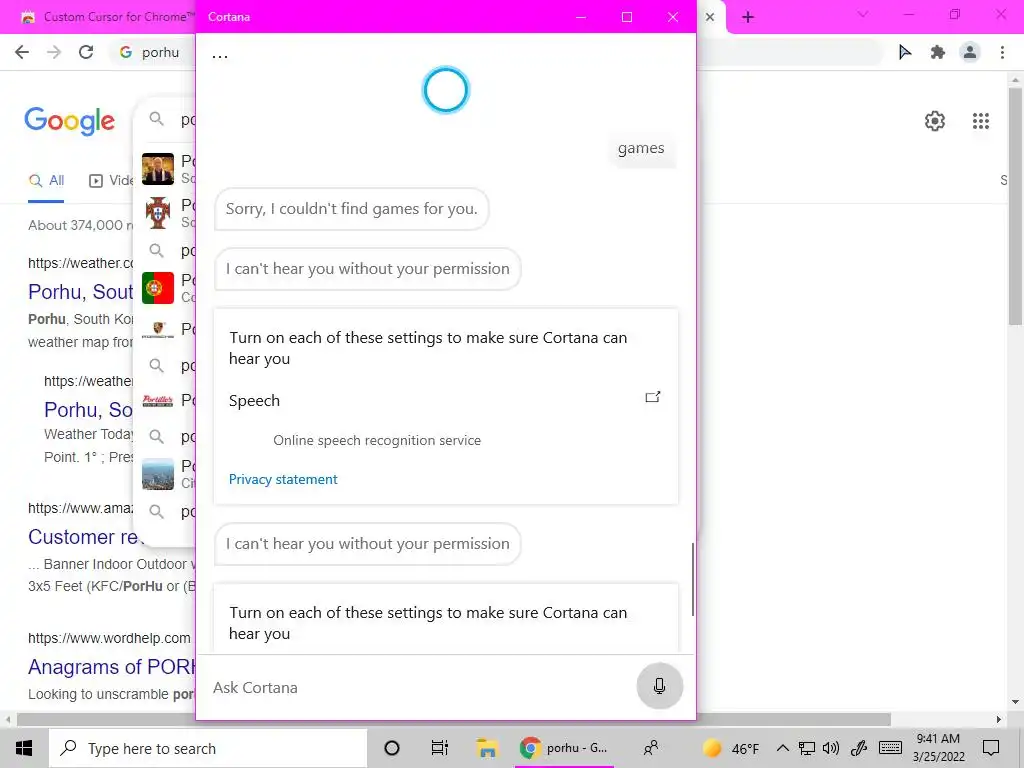Click the Chrome horizontal scrollbar
The image size is (1024, 768).
point(454,720)
